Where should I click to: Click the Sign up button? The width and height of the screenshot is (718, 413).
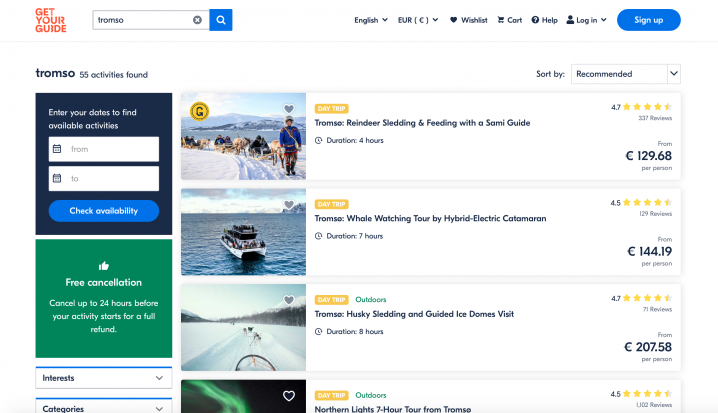648,20
